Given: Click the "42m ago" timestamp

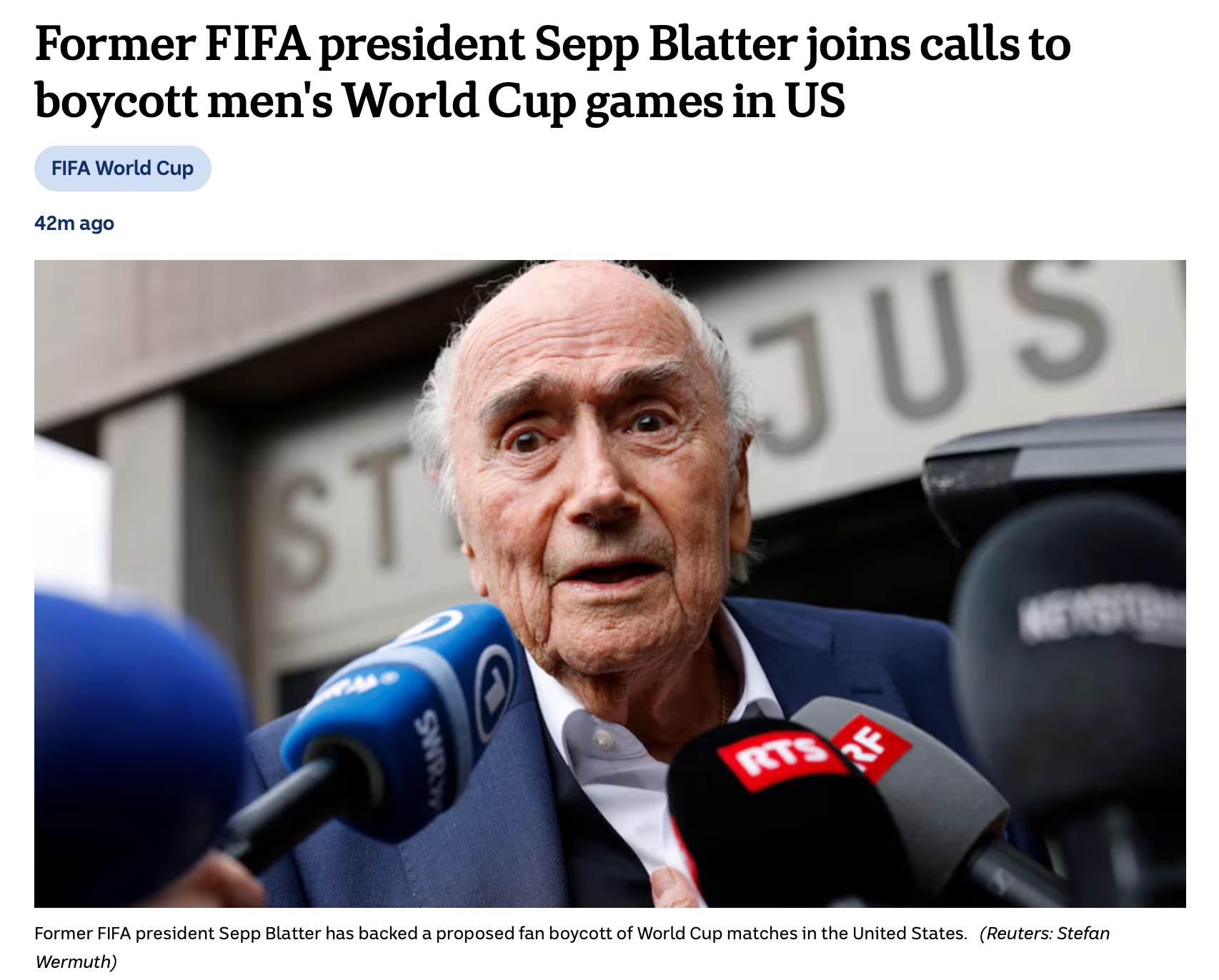Looking at the screenshot, I should pos(74,224).
